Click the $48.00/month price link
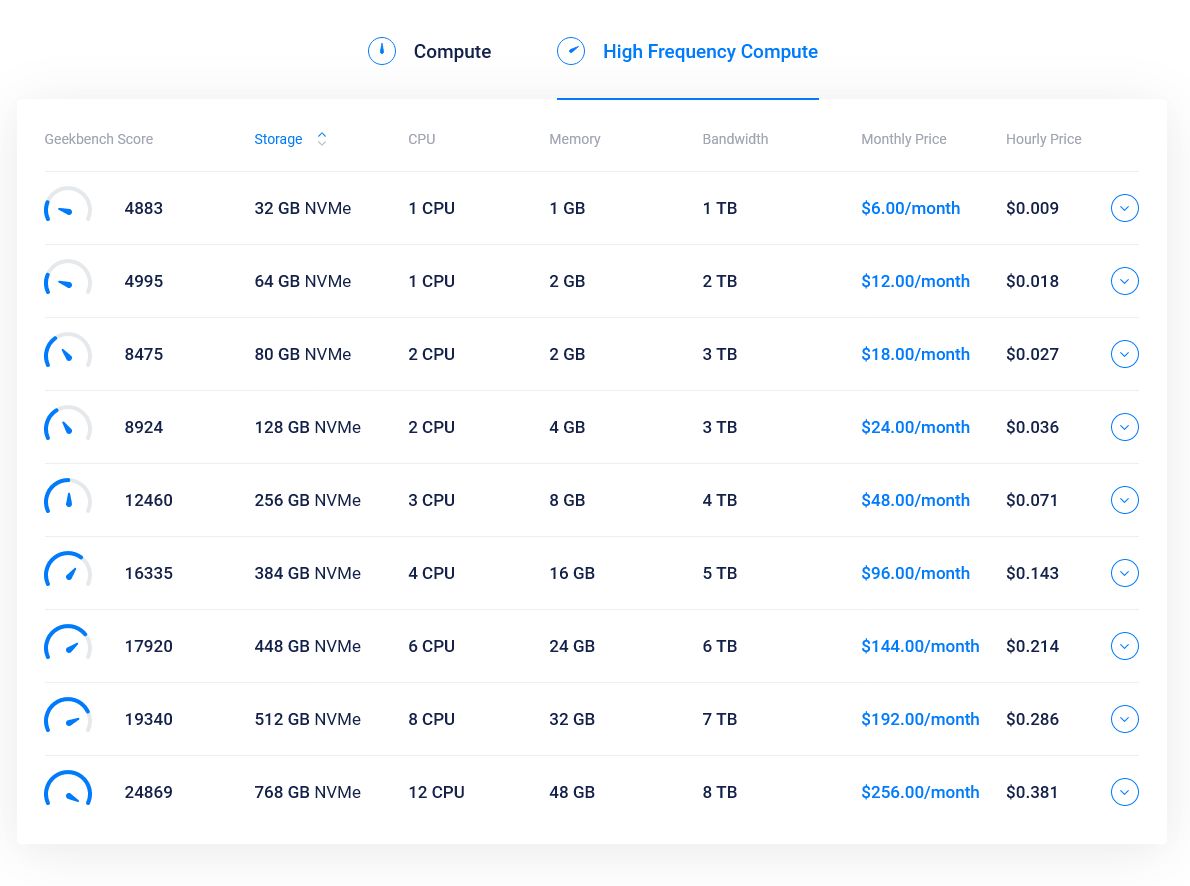The height and width of the screenshot is (886, 1190). [915, 500]
